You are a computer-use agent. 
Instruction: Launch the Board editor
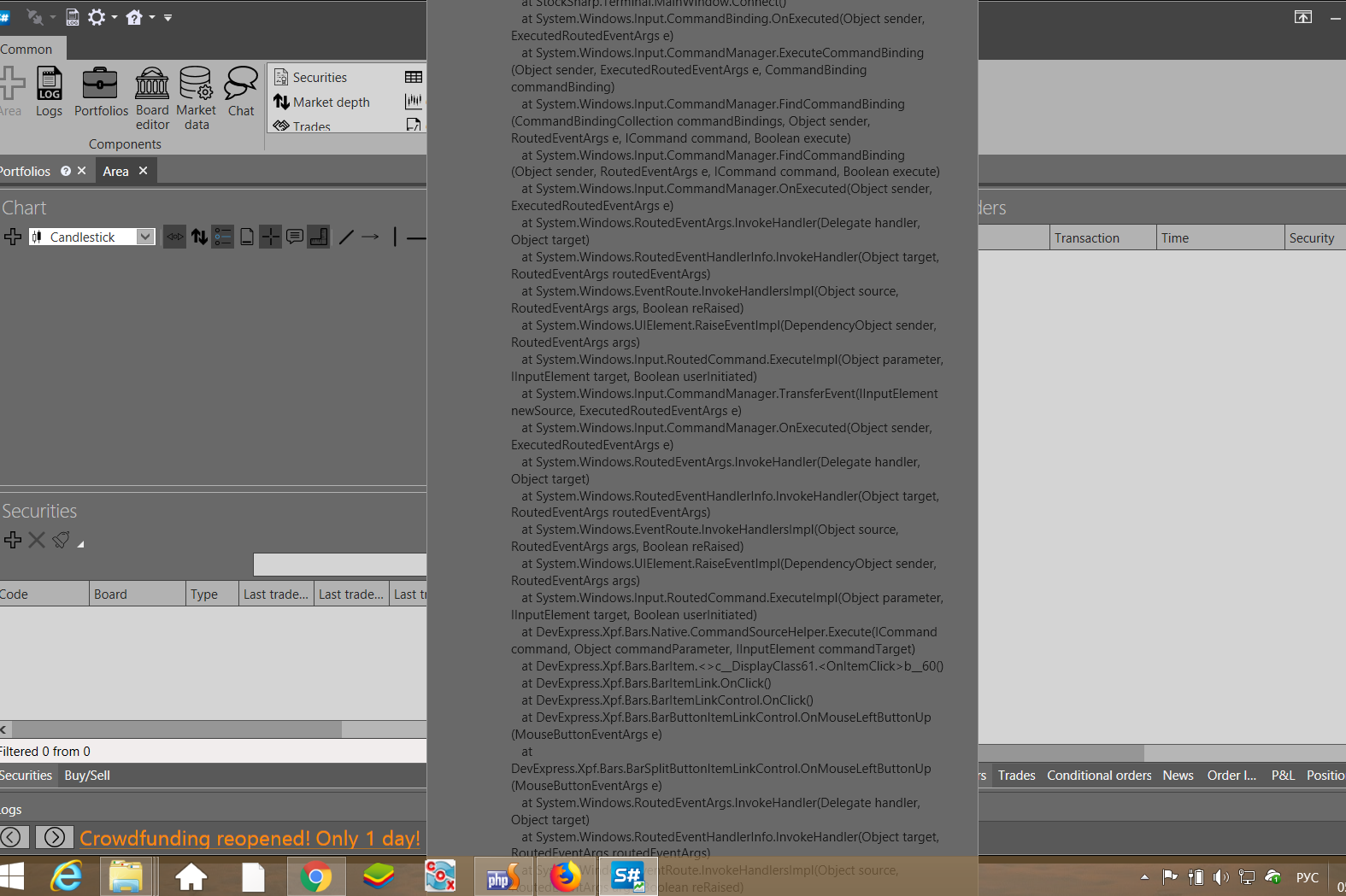pos(152,98)
